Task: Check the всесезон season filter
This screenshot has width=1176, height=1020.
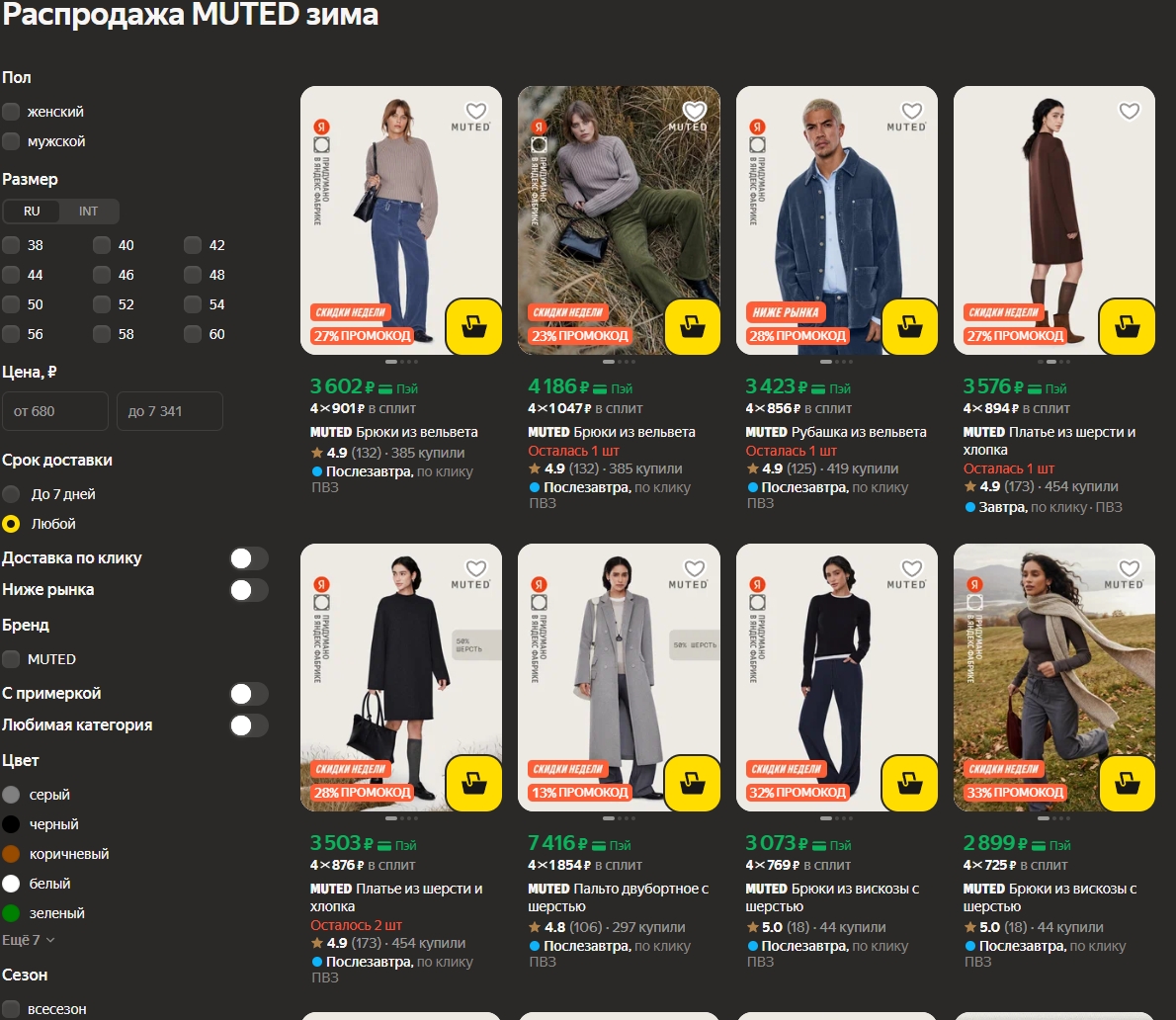Action: (x=11, y=1009)
